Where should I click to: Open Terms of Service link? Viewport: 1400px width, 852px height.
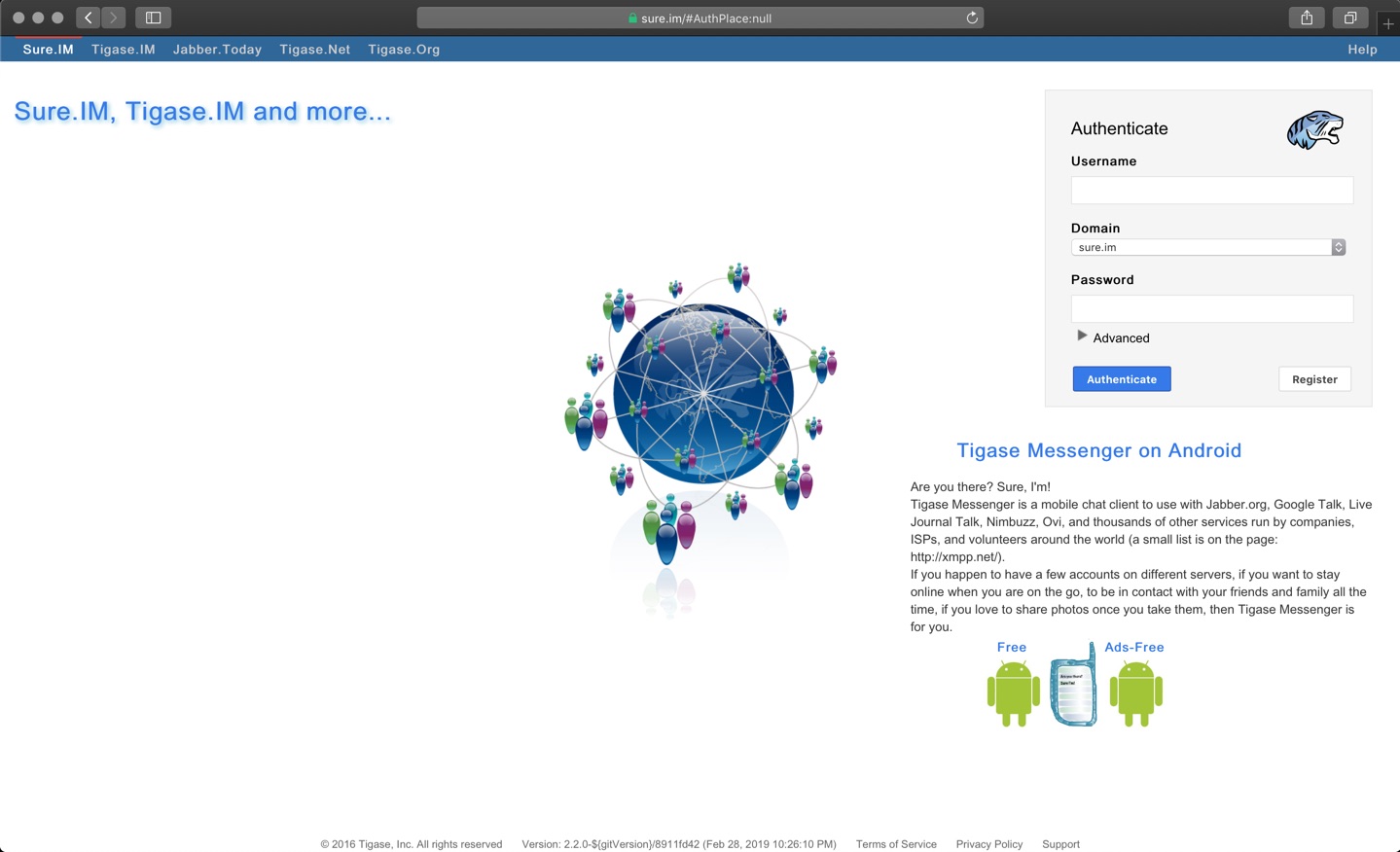pyautogui.click(x=896, y=844)
